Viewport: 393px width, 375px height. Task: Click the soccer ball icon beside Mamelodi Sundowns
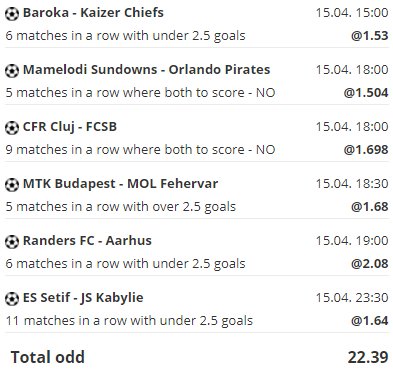(12, 71)
